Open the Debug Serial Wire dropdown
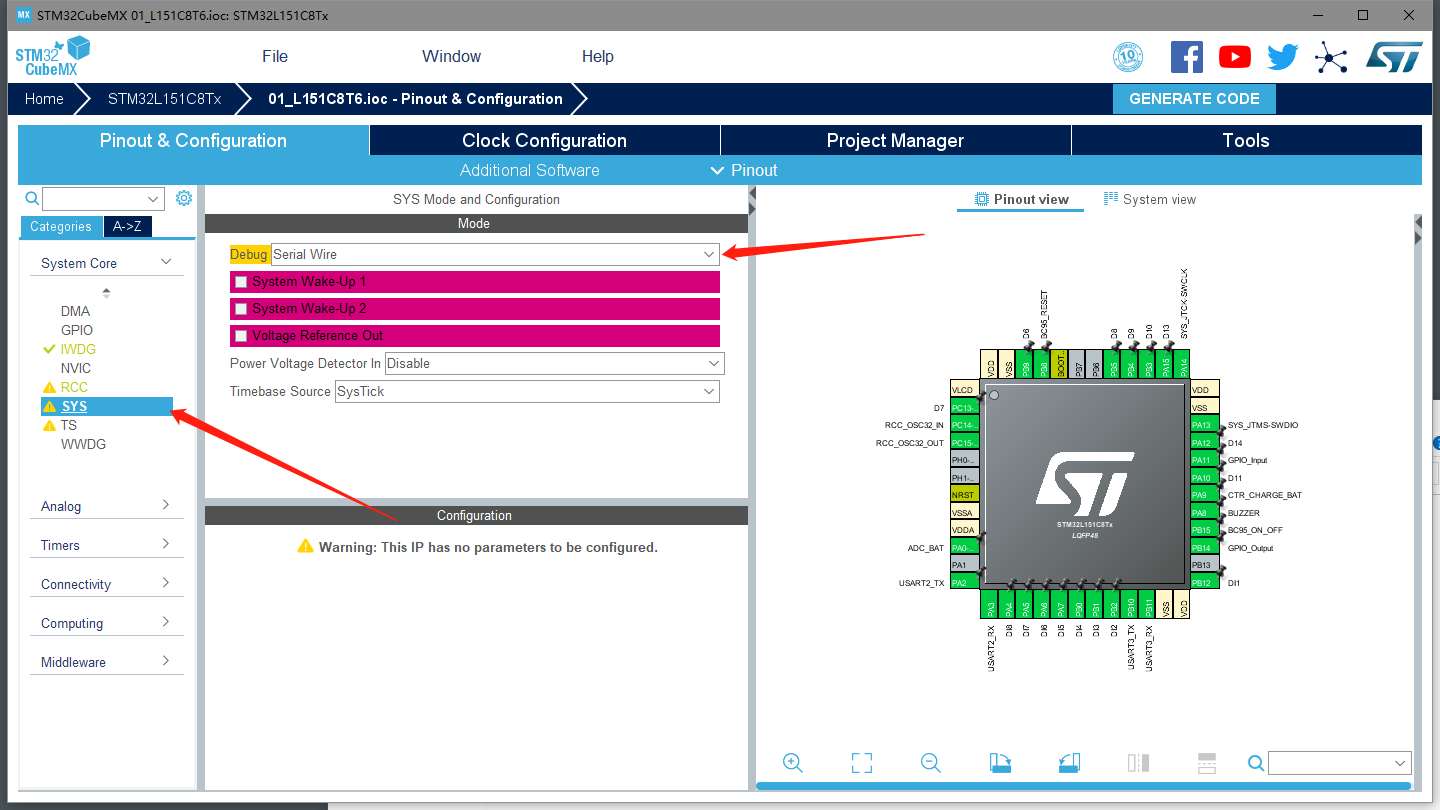This screenshot has width=1440, height=810. 709,254
